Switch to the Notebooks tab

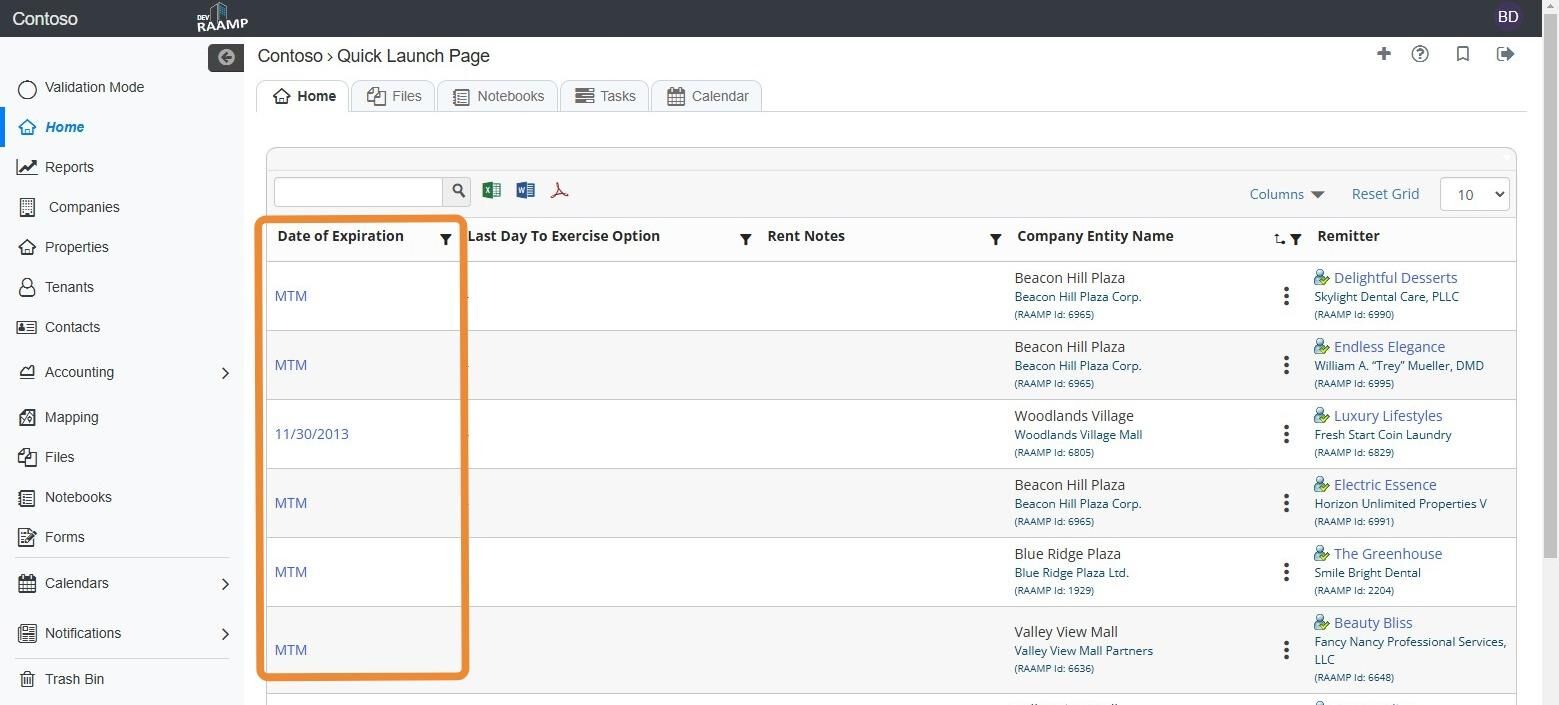tap(497, 96)
